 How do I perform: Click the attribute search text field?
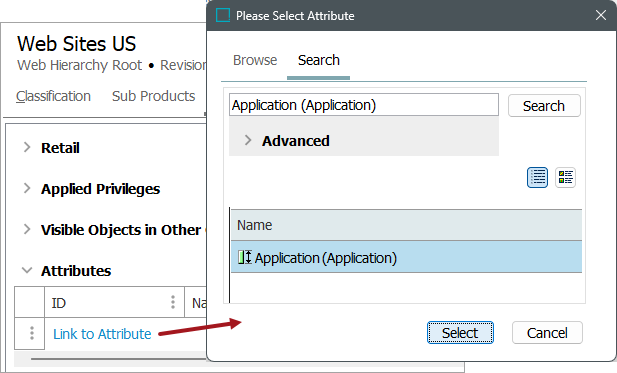pyautogui.click(x=364, y=105)
